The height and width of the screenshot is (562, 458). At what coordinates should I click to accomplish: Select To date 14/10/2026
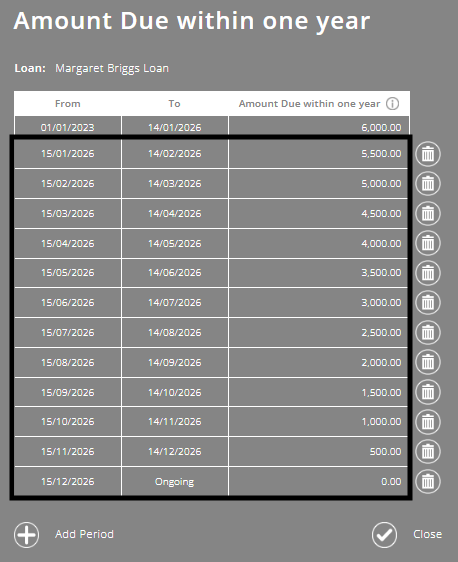pyautogui.click(x=175, y=392)
